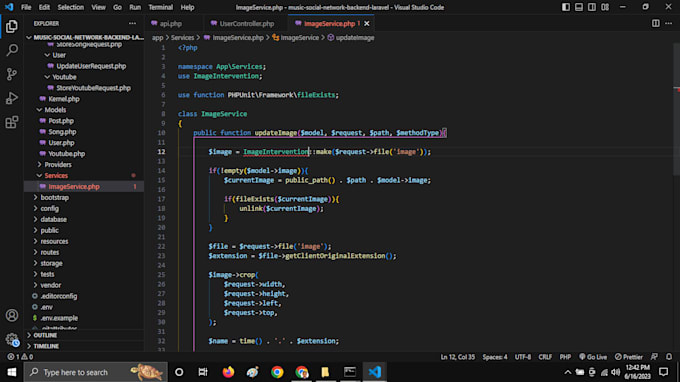Open Customize Layout icon
The width and height of the screenshot is (680, 382).
[605, 7]
